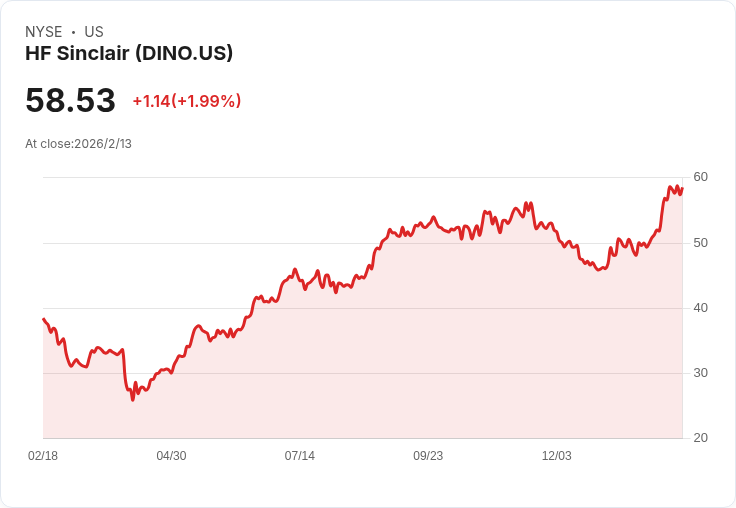Select the 30 price axis label

coord(700,373)
